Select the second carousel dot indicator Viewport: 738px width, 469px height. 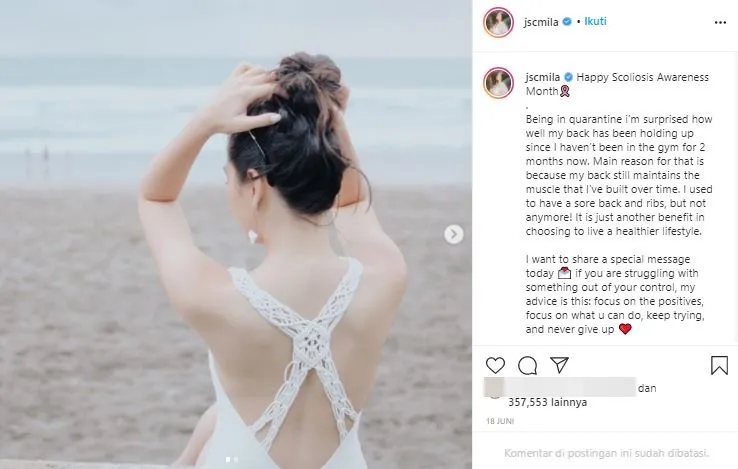click(236, 459)
